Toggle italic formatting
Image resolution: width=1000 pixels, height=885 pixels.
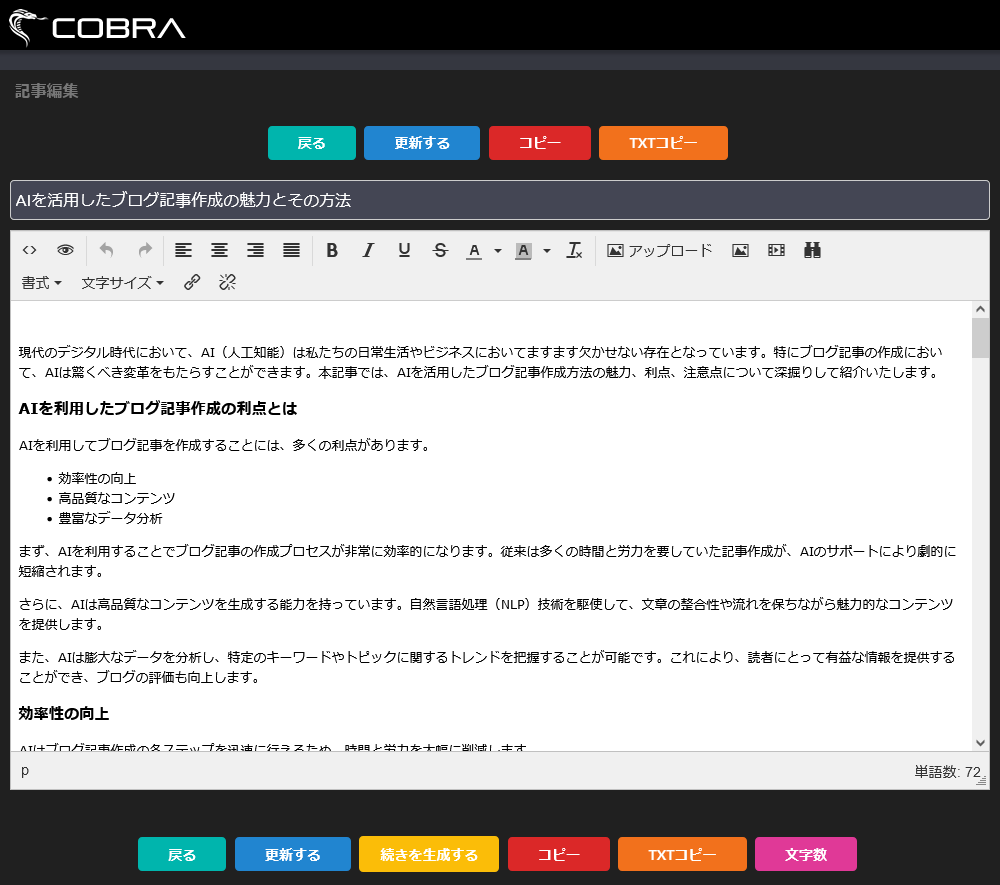[x=368, y=250]
